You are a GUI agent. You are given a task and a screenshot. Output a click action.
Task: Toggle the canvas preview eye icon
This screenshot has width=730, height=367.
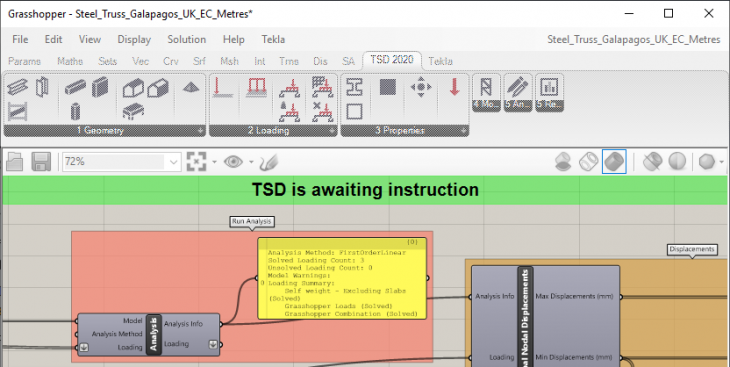[233, 162]
